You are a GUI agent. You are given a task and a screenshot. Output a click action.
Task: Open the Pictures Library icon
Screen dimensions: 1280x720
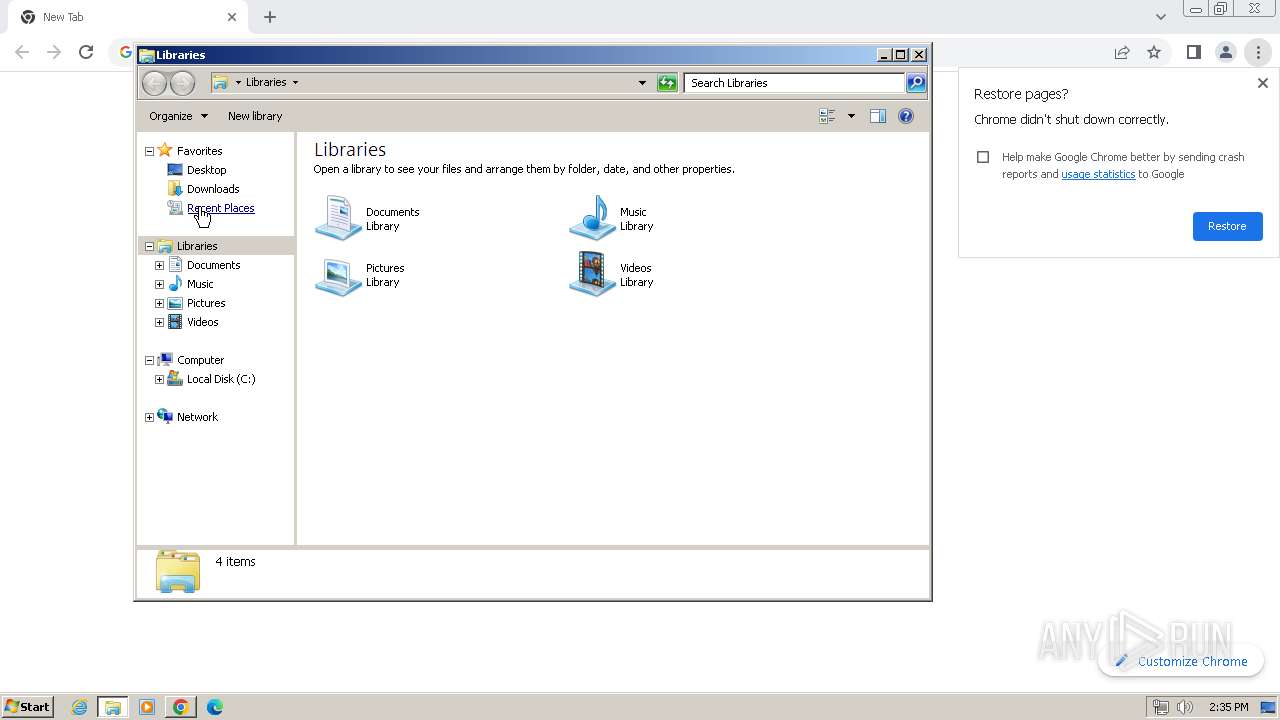[x=338, y=275]
